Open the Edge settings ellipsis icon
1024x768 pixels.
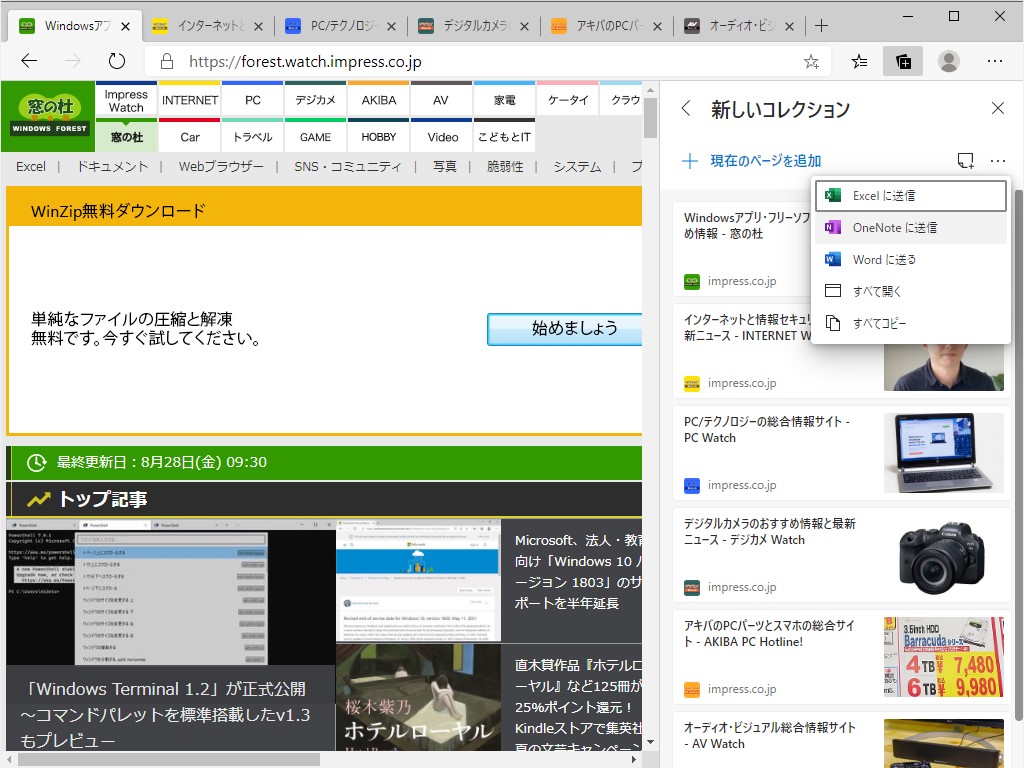tap(996, 61)
